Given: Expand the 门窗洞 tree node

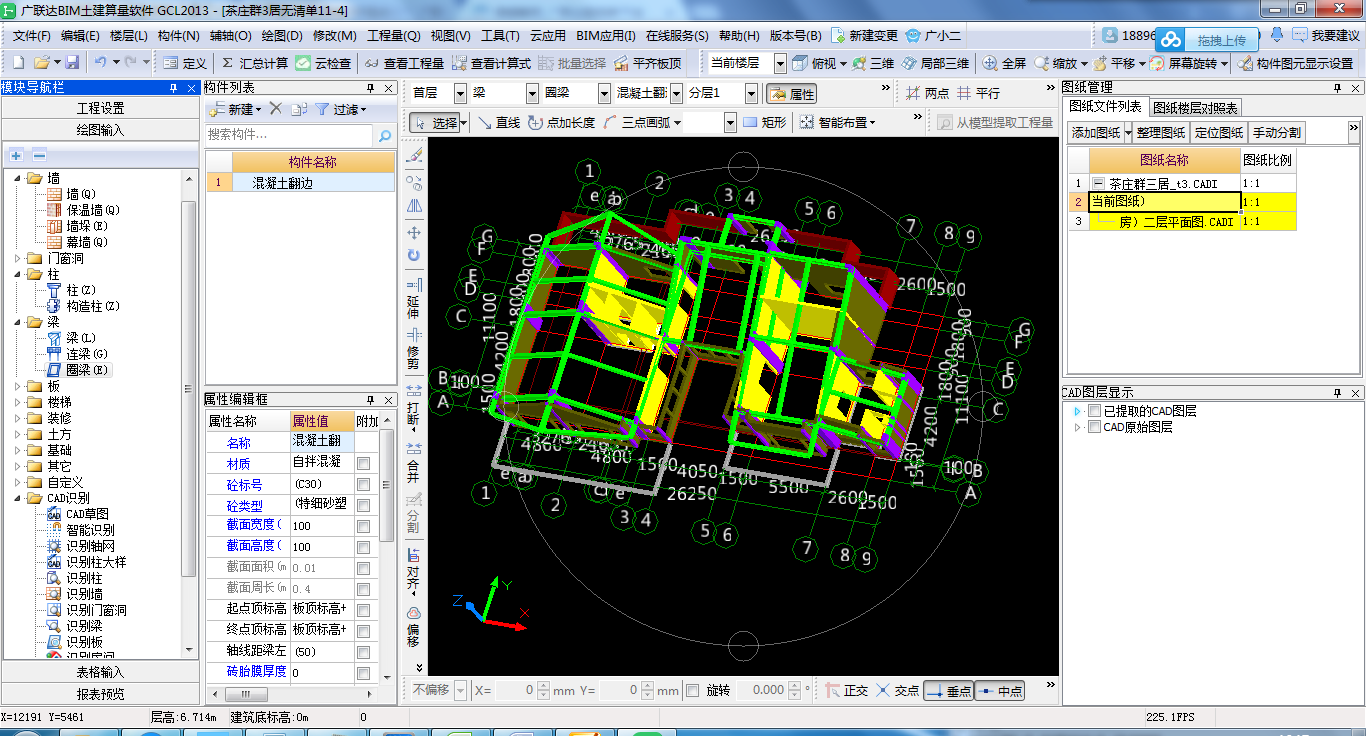Looking at the screenshot, I should point(18,258).
